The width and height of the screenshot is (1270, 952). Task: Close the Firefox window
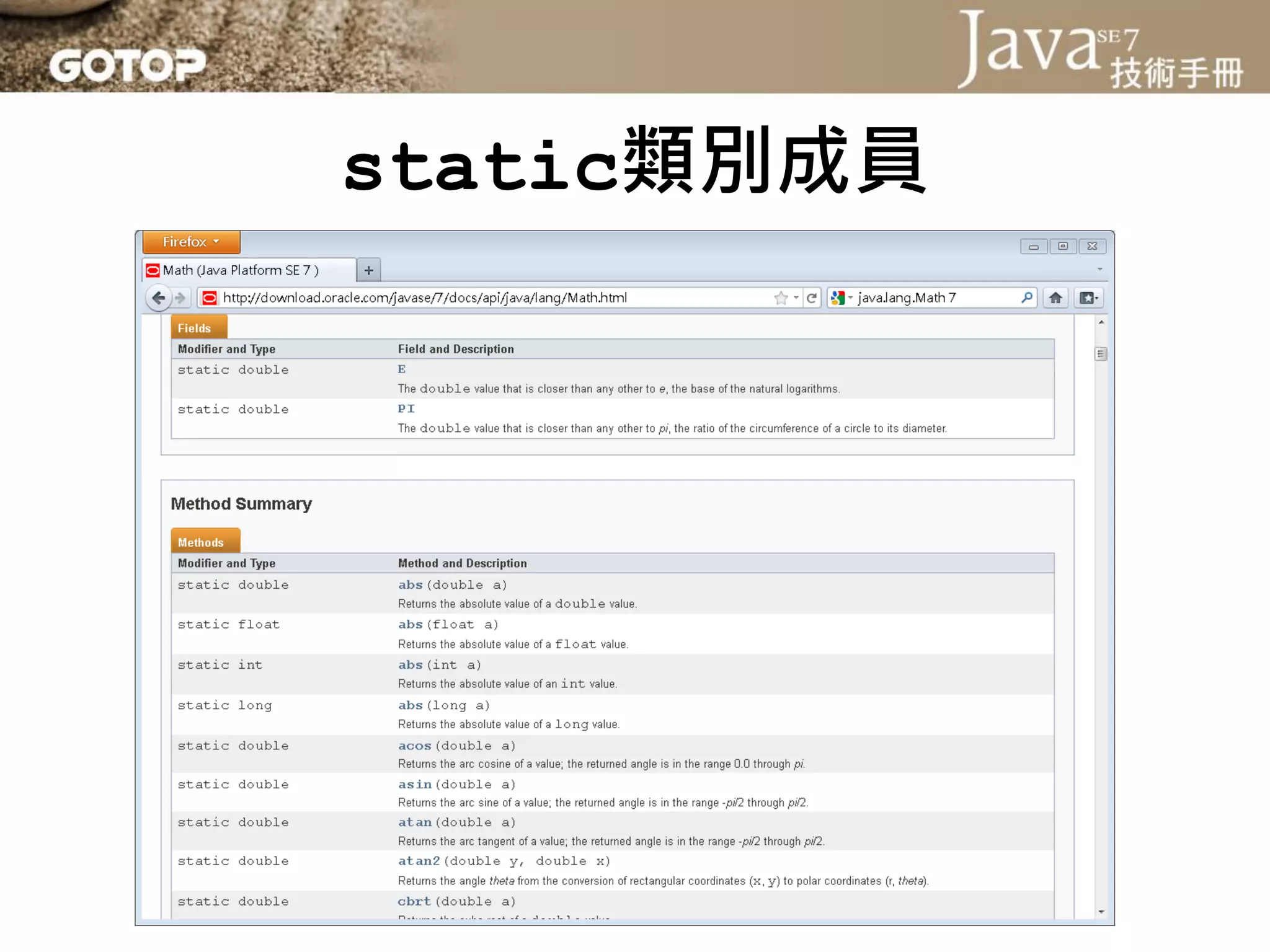(x=1092, y=247)
